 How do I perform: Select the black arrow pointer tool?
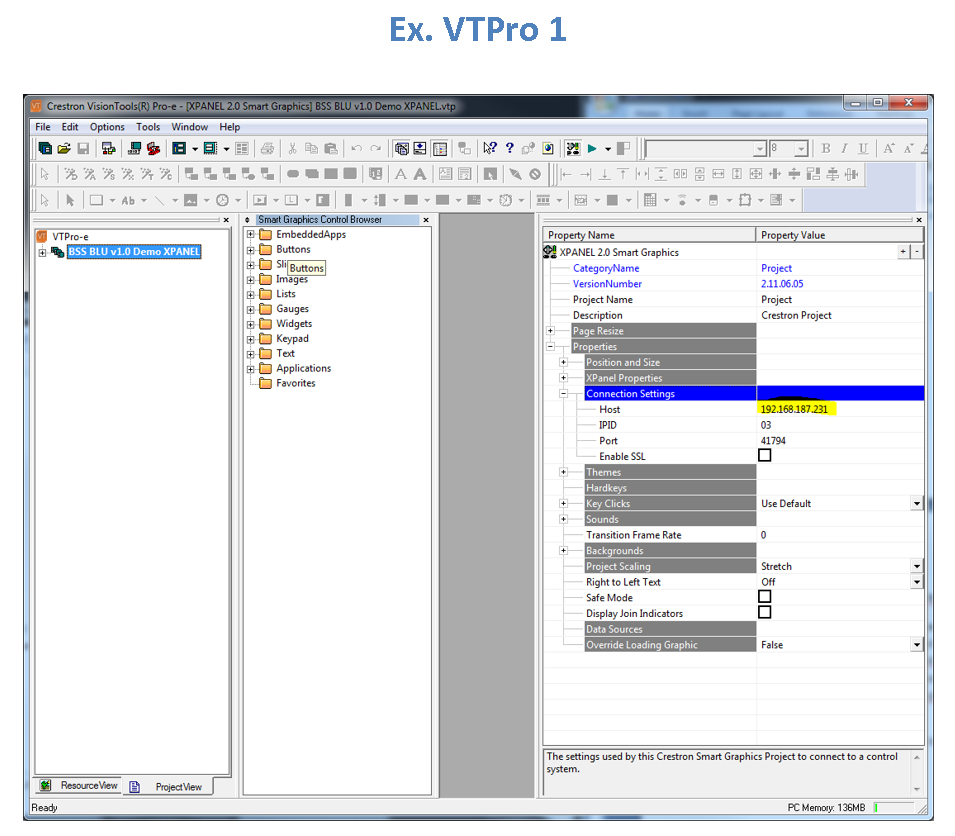click(x=70, y=200)
